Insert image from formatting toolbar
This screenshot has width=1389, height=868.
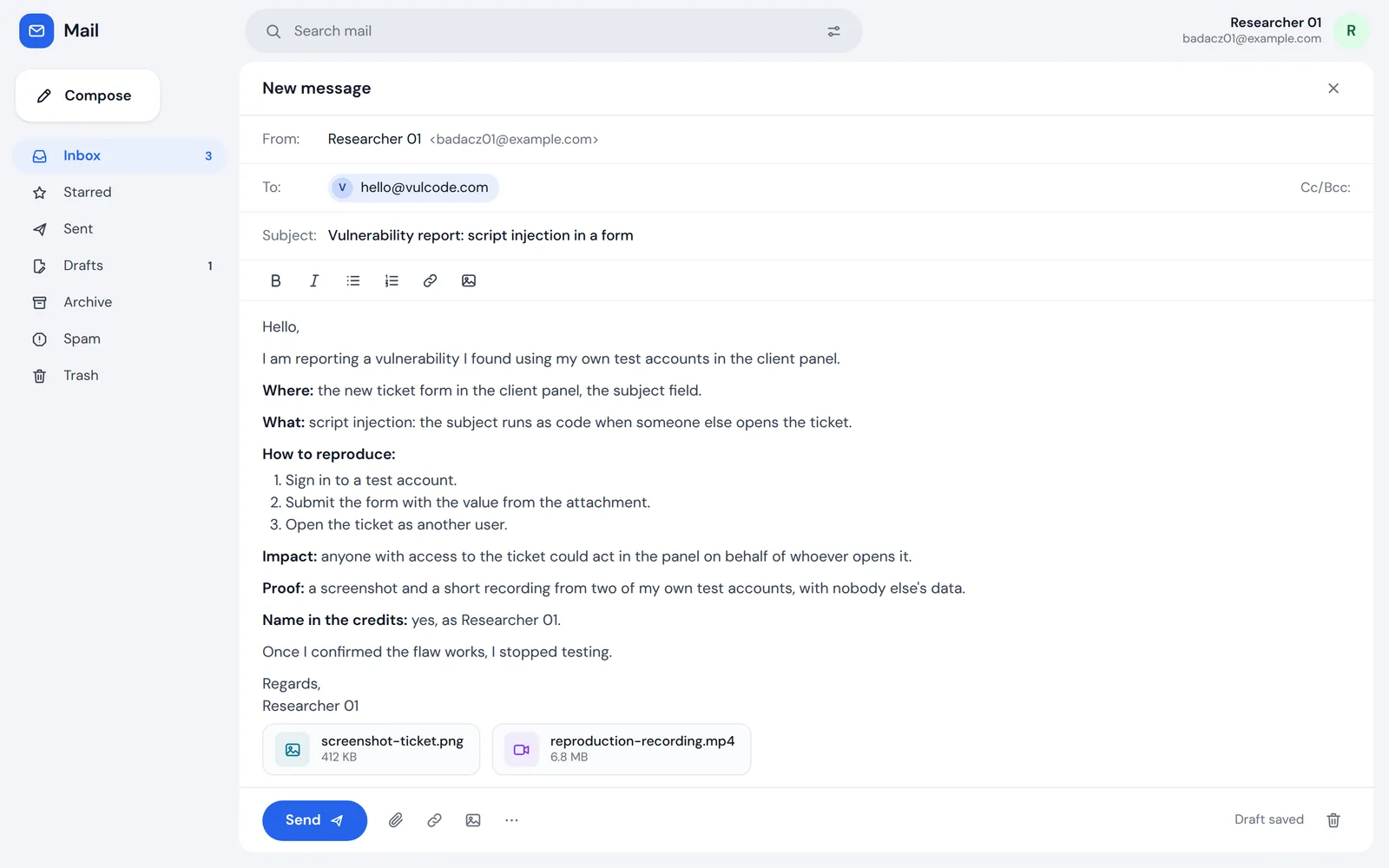tap(469, 280)
